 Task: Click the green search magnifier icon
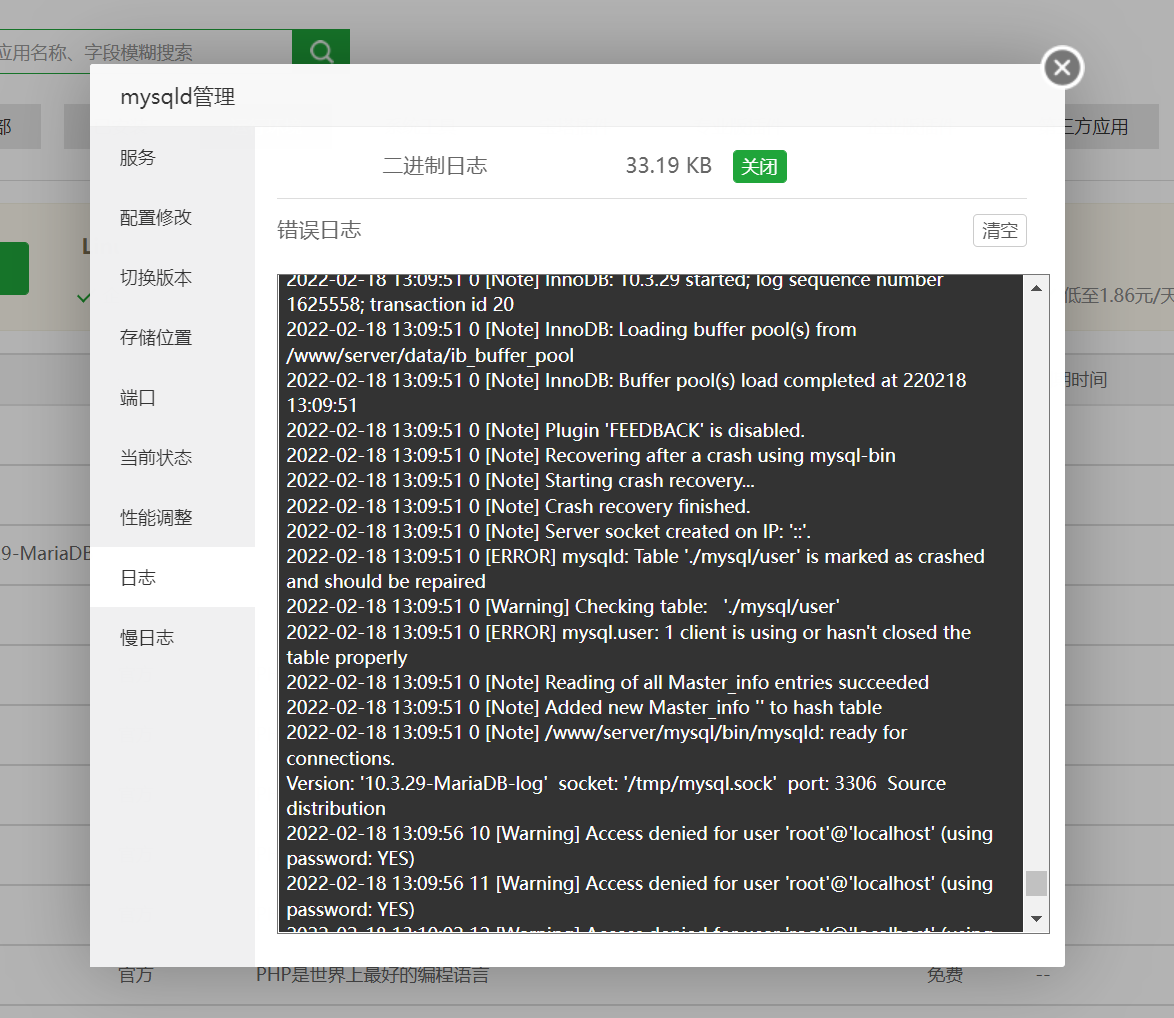[321, 51]
